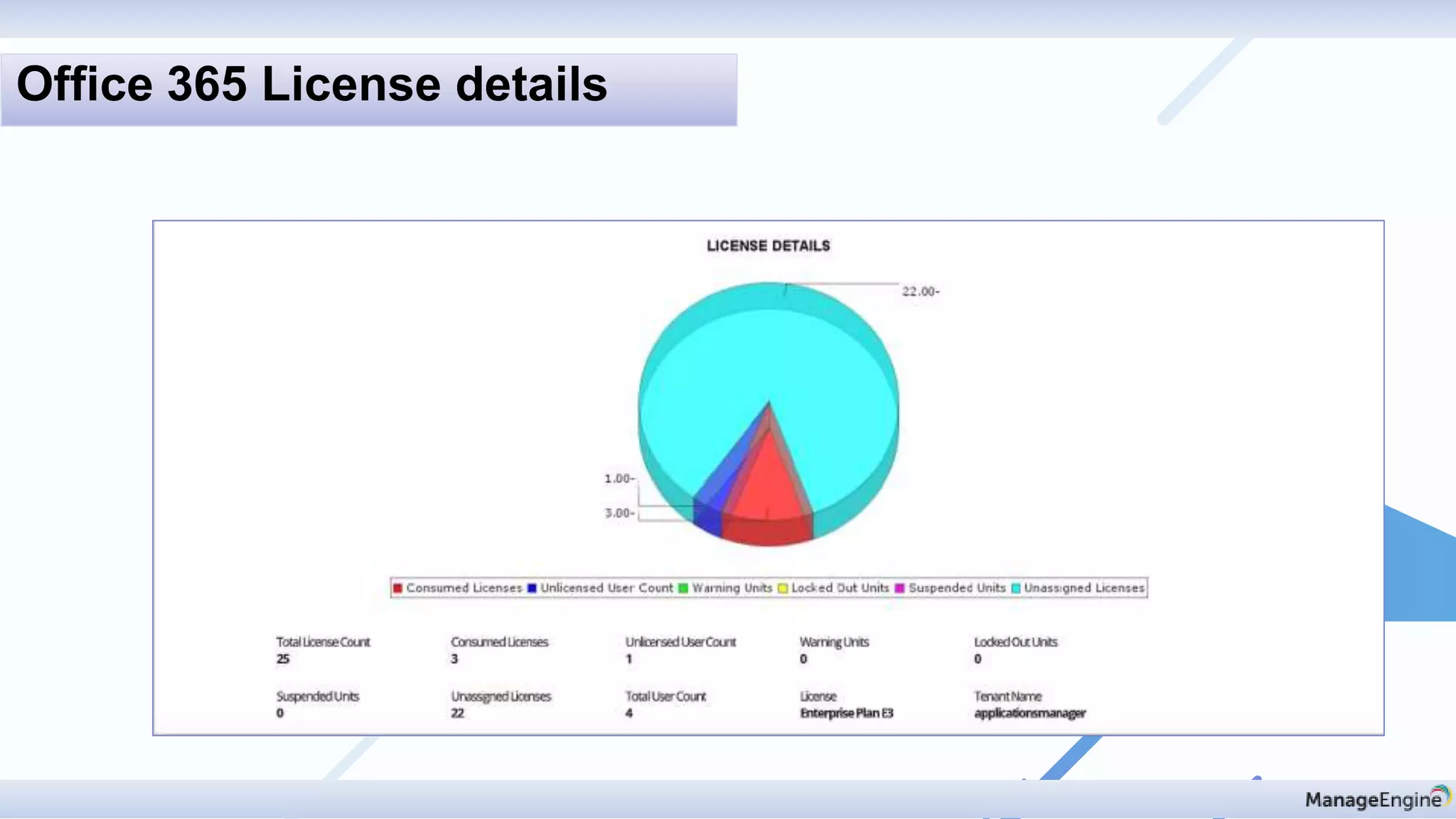
Task: Click the 1.00 pie data label
Action: coord(619,478)
